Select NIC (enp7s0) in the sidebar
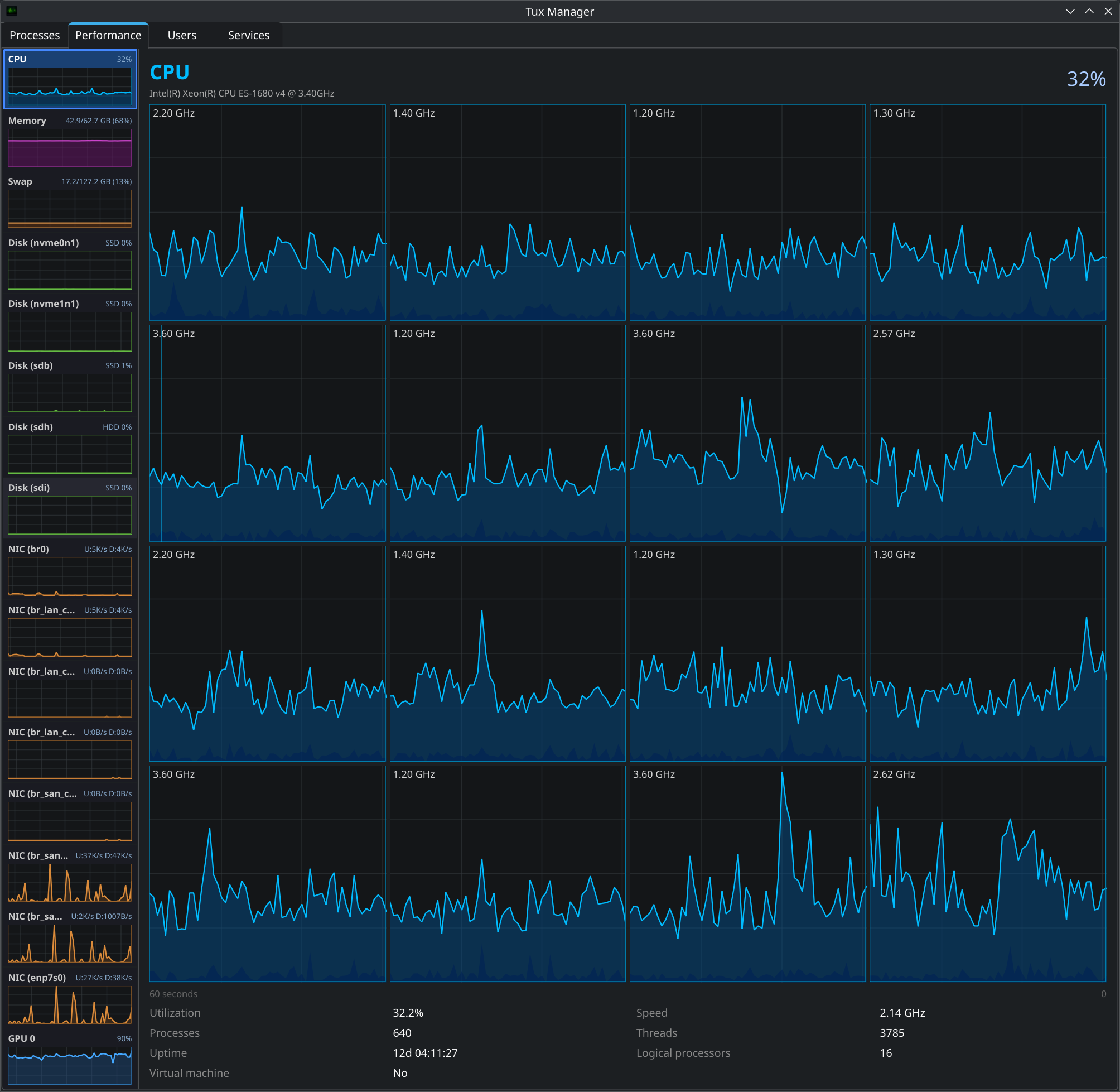1120x1092 pixels. (70, 998)
